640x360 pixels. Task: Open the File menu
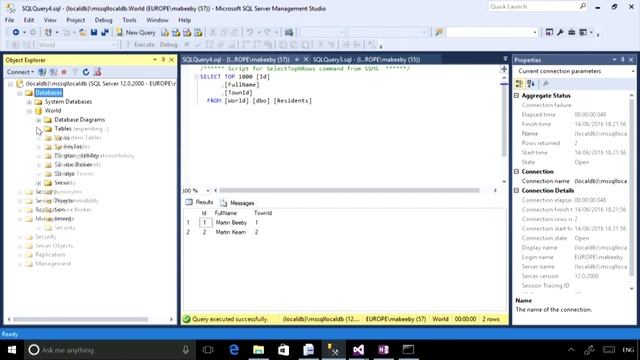point(9,20)
